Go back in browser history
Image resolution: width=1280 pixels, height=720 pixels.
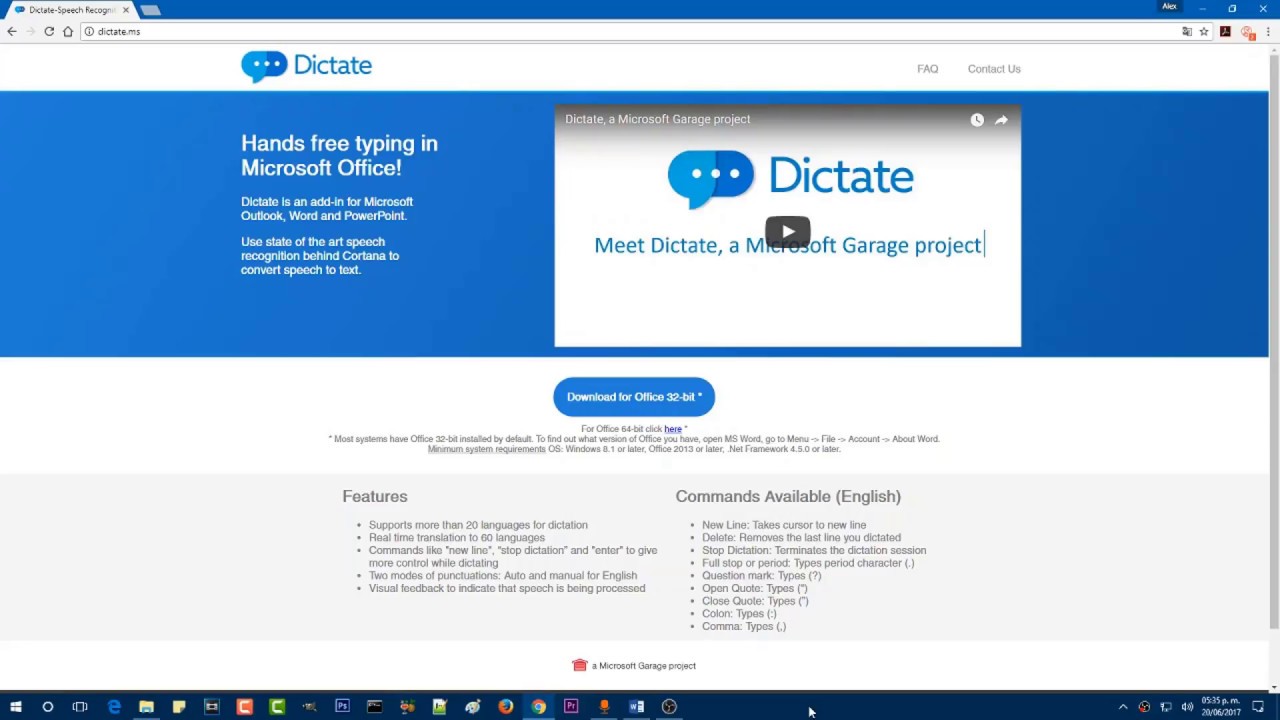[12, 32]
